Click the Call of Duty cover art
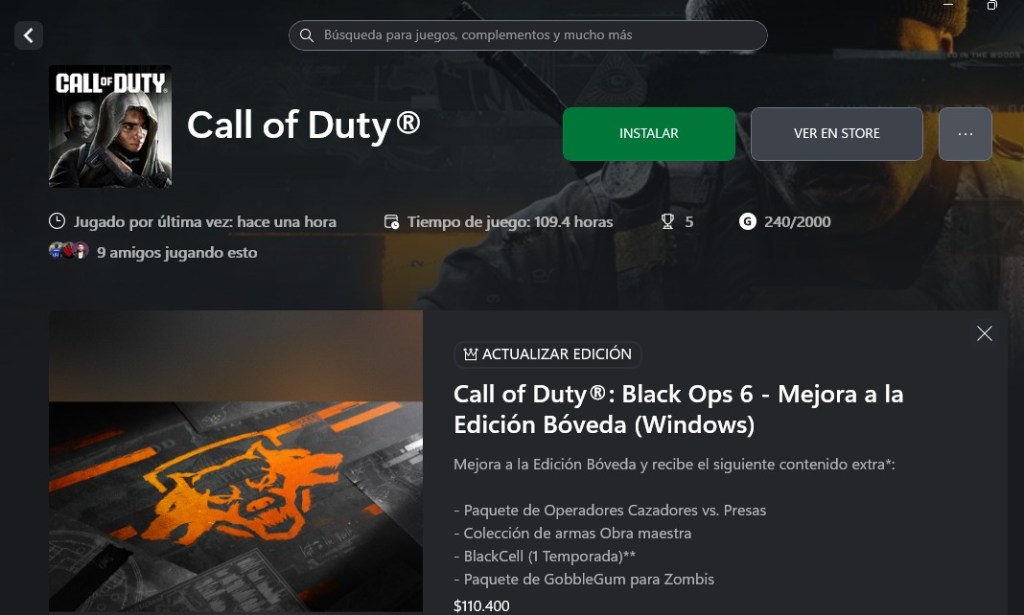Screen dimensions: 1024x615 pyautogui.click(x=110, y=126)
